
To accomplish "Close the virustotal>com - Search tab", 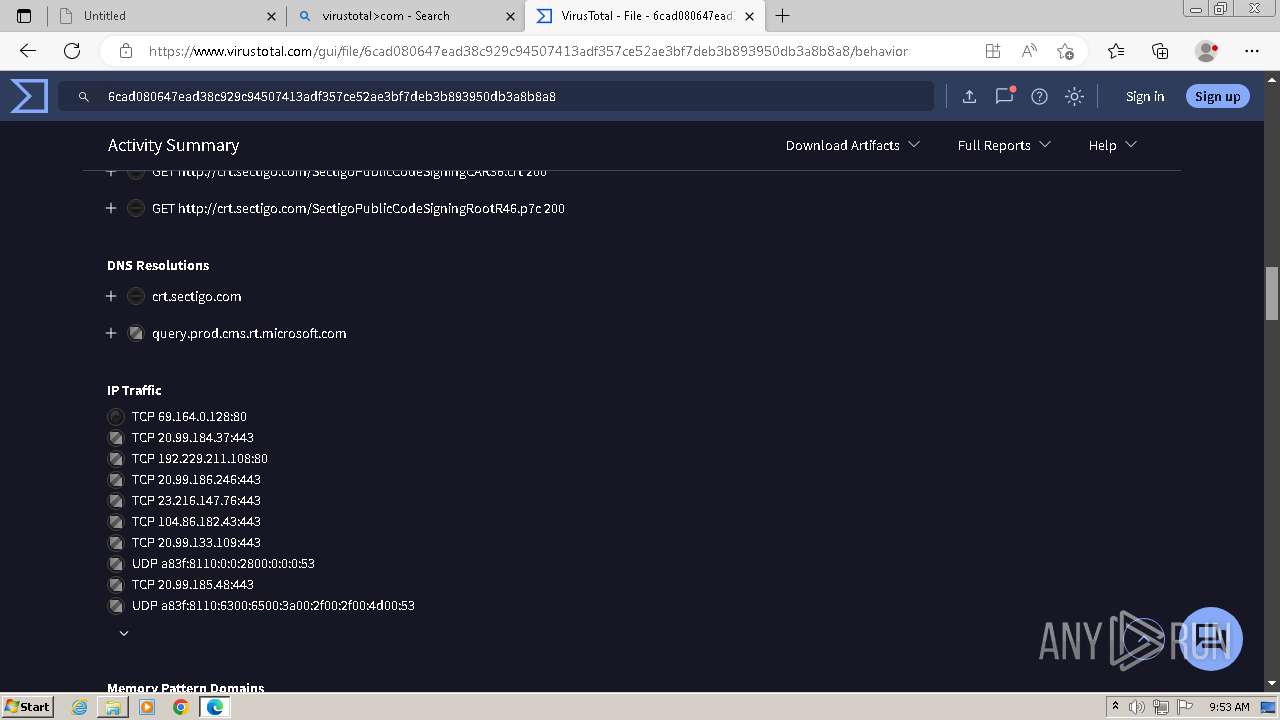I will (x=511, y=16).
